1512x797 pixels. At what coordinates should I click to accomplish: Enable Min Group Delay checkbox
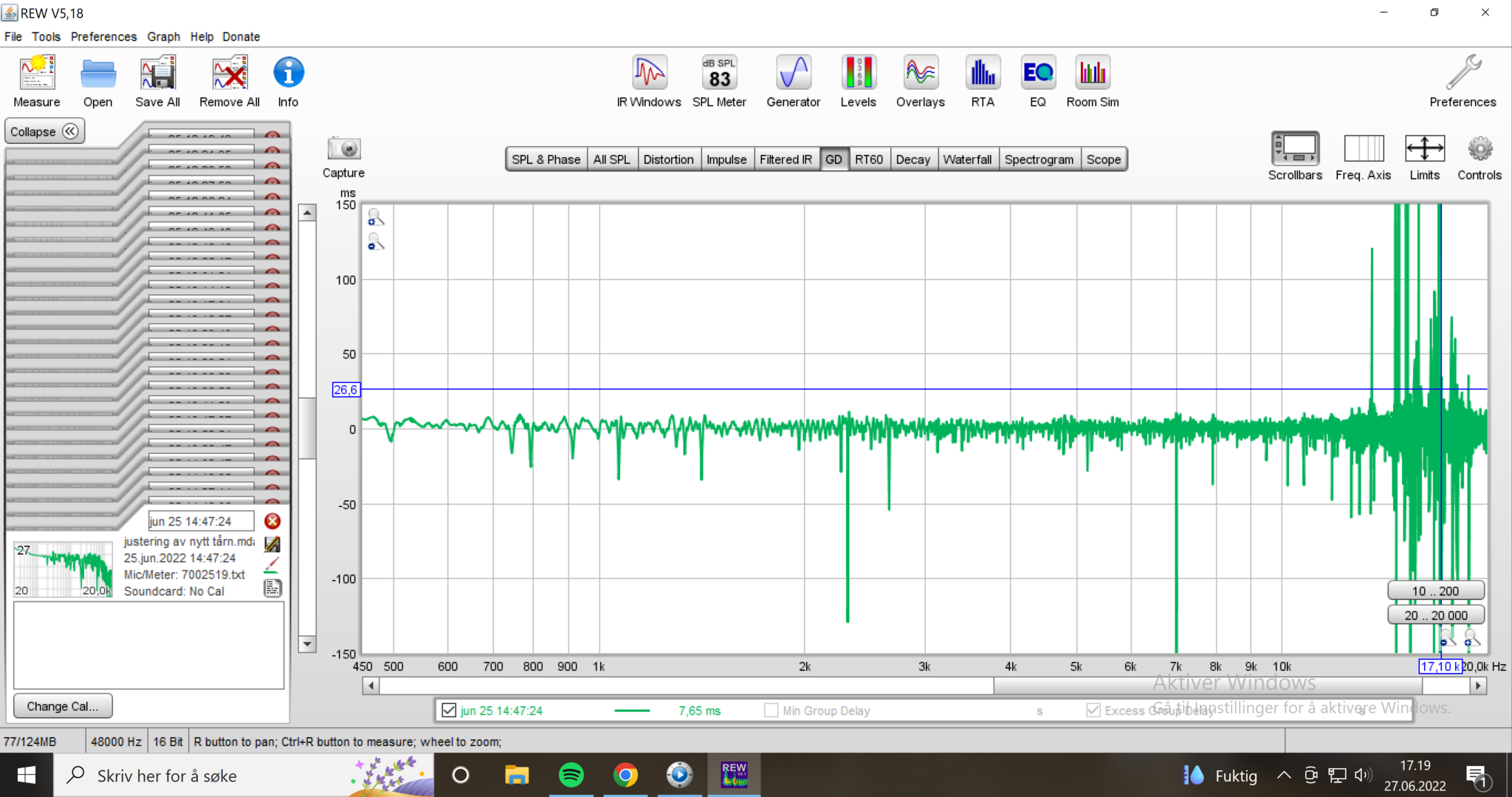click(772, 710)
